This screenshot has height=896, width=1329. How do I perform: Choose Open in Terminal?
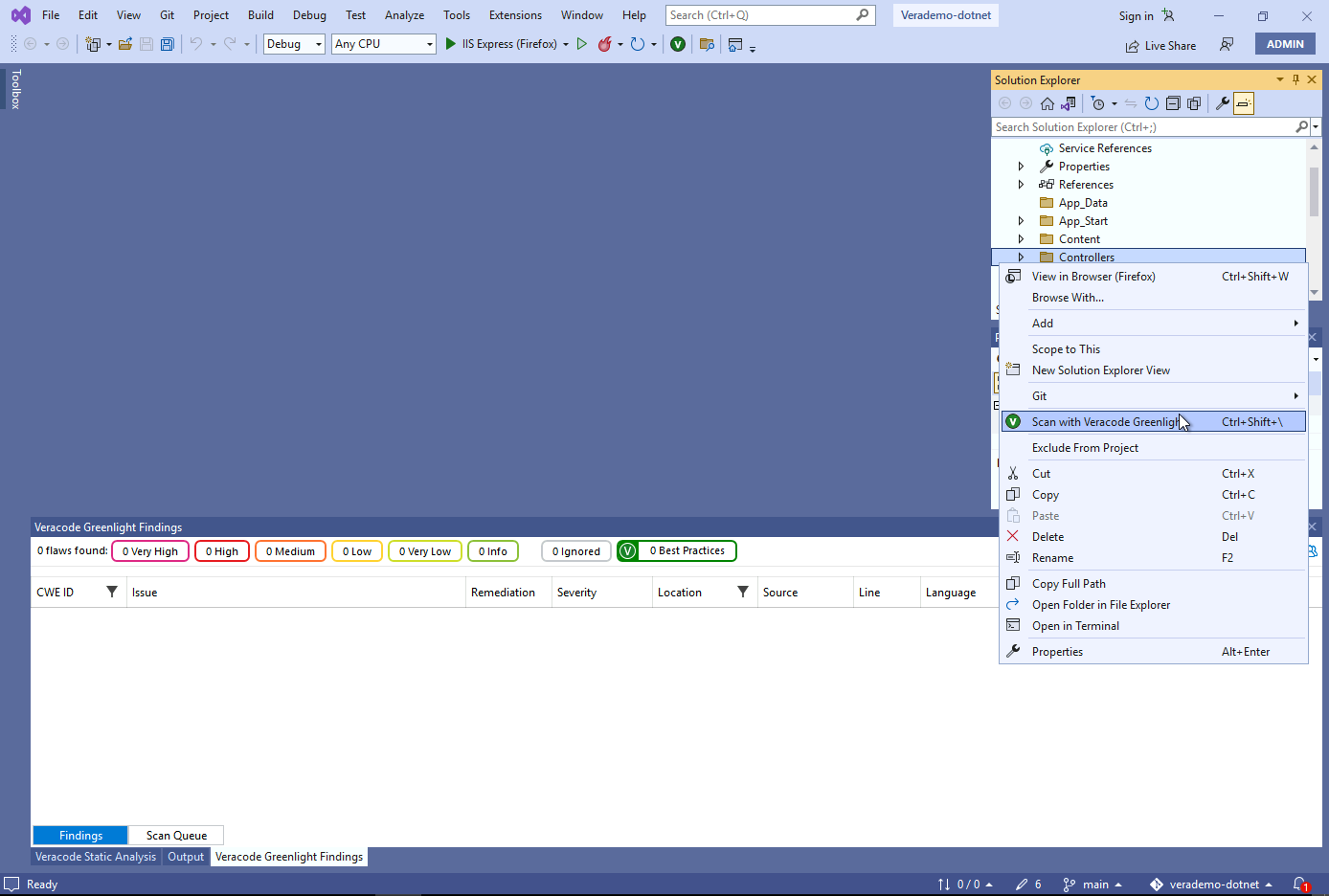tap(1154, 626)
